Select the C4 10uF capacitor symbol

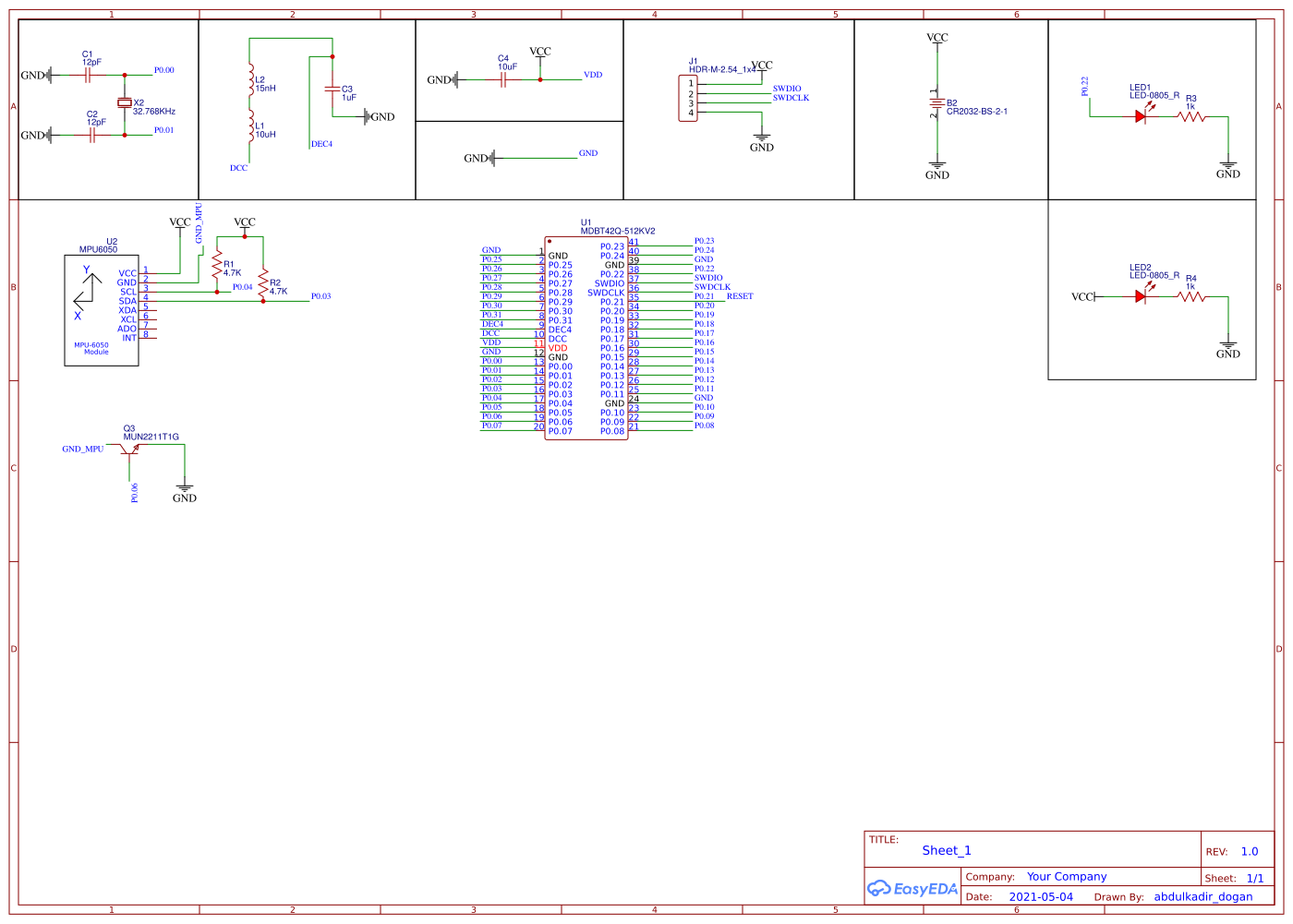point(501,81)
